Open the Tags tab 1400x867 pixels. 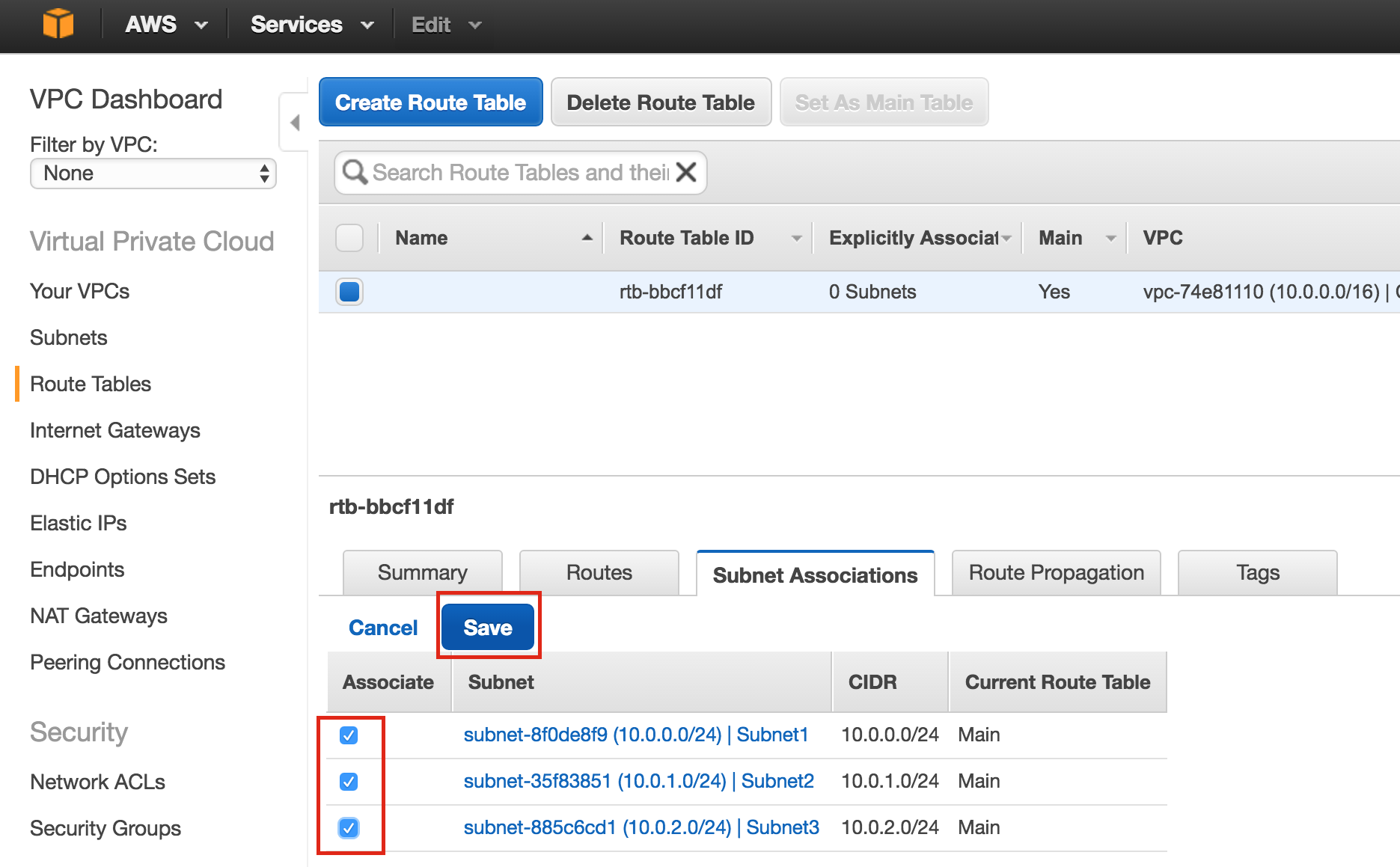point(1258,573)
